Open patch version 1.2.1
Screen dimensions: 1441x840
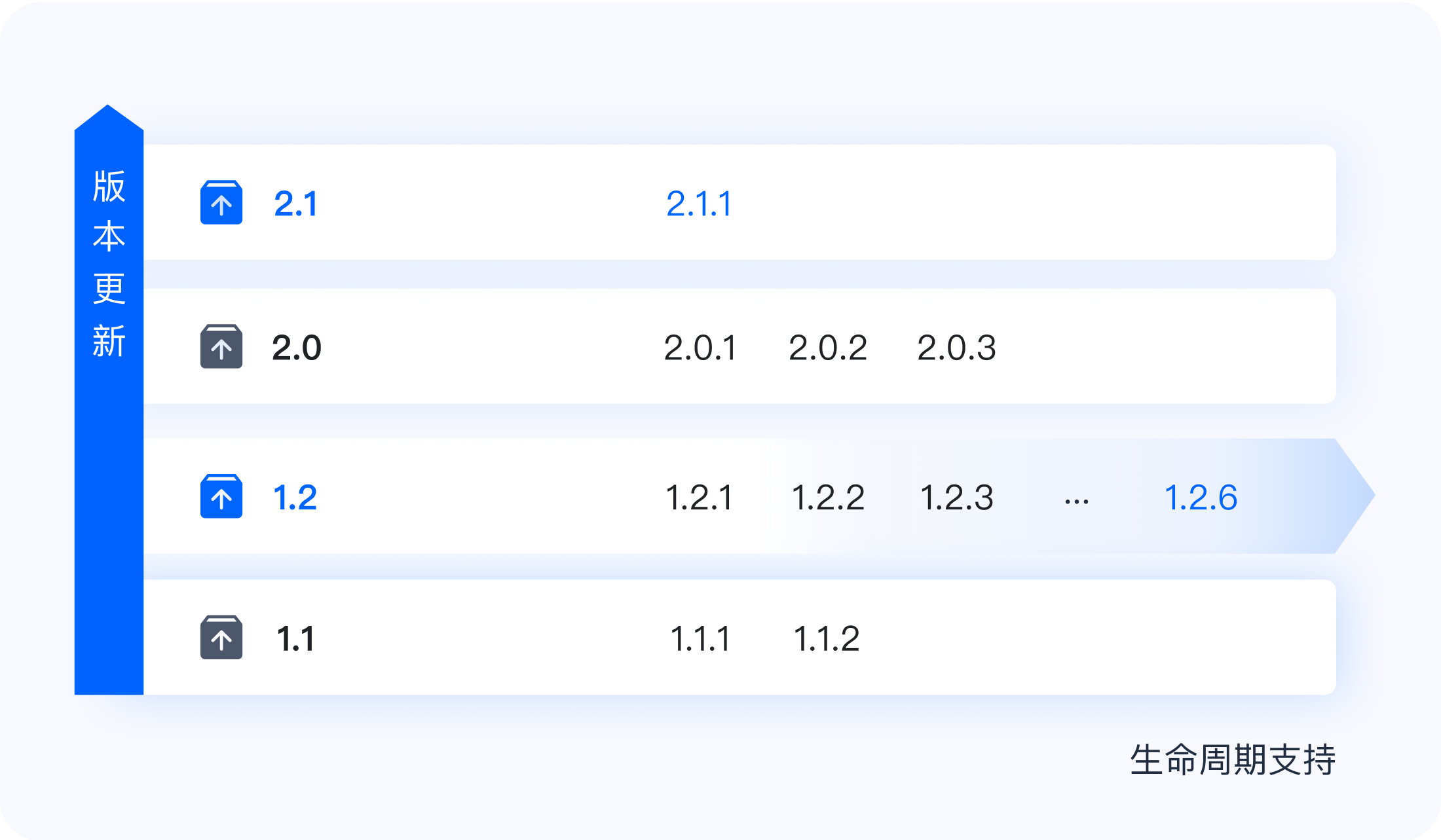[699, 498]
